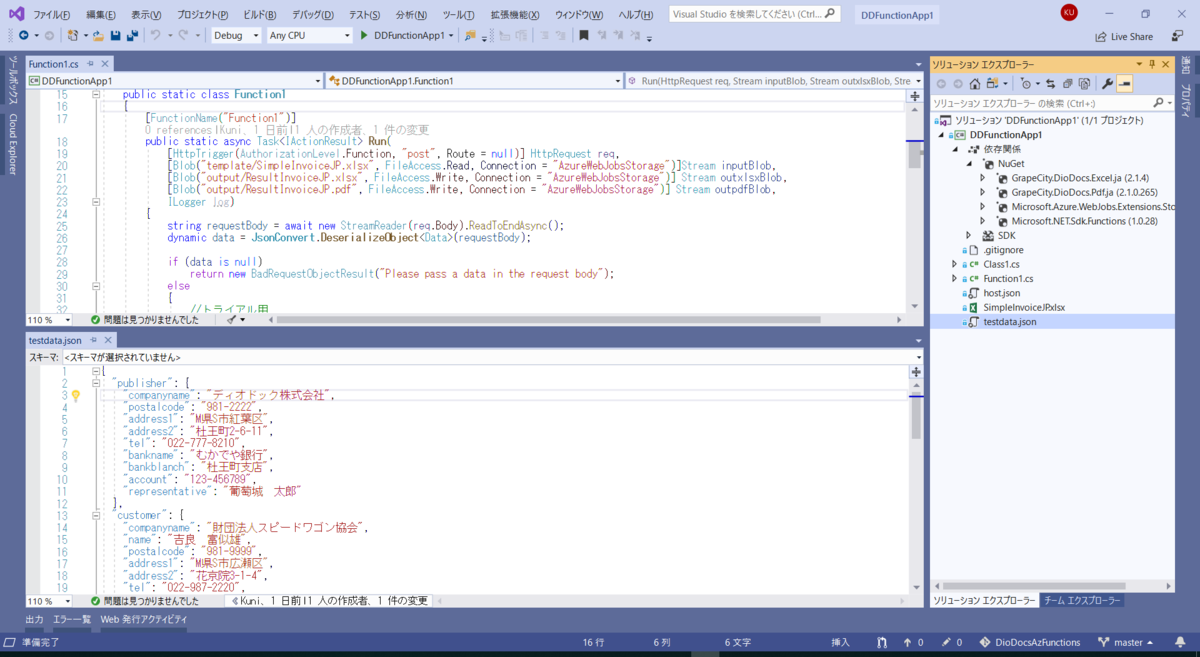Collapse all nodes in Solution Explorer
Screen dimensions: 1200x657
(1067, 83)
